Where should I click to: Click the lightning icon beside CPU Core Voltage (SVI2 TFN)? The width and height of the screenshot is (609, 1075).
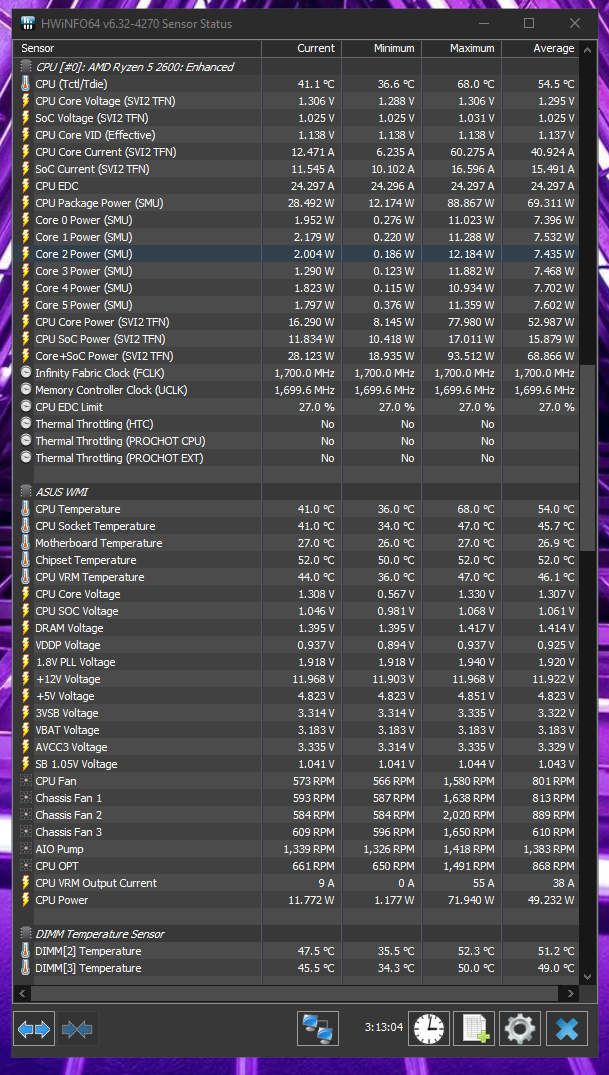pyautogui.click(x=25, y=101)
